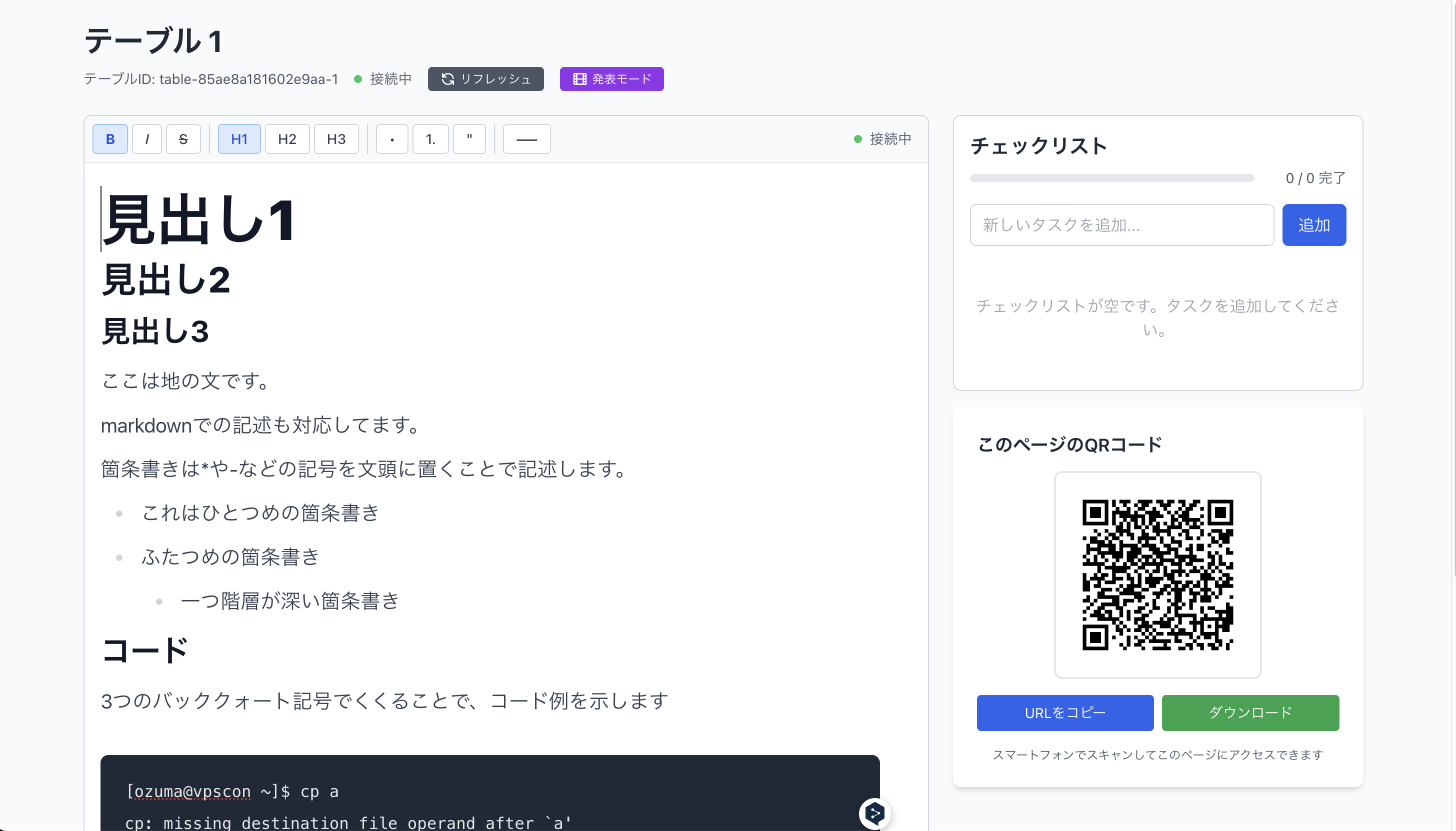Click the new task input field

[1121, 225]
